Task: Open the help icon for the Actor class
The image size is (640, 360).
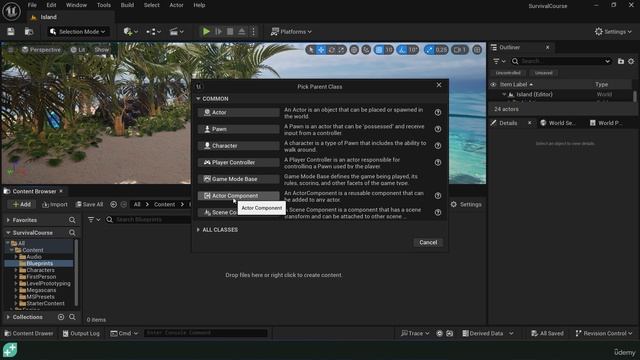Action: tap(438, 112)
